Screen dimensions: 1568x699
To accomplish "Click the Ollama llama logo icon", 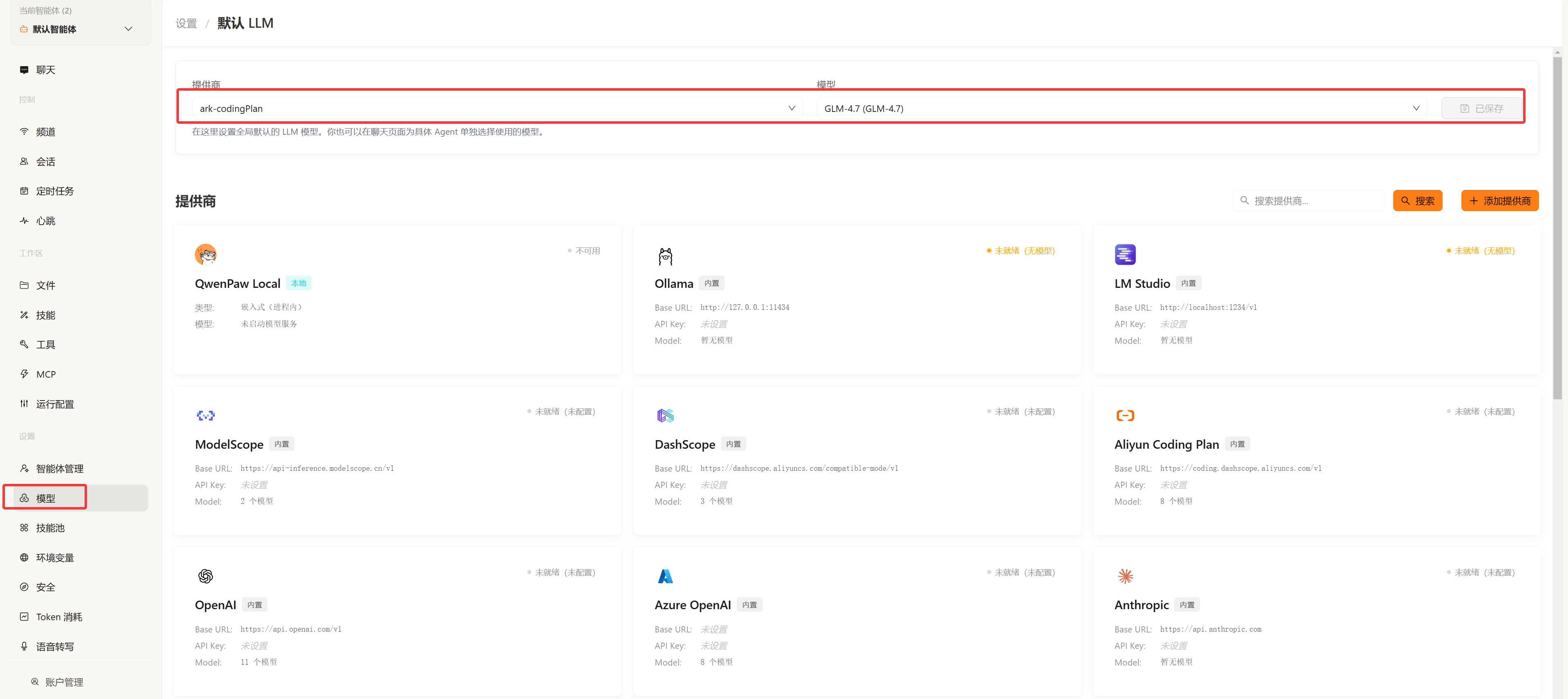I will coord(665,256).
